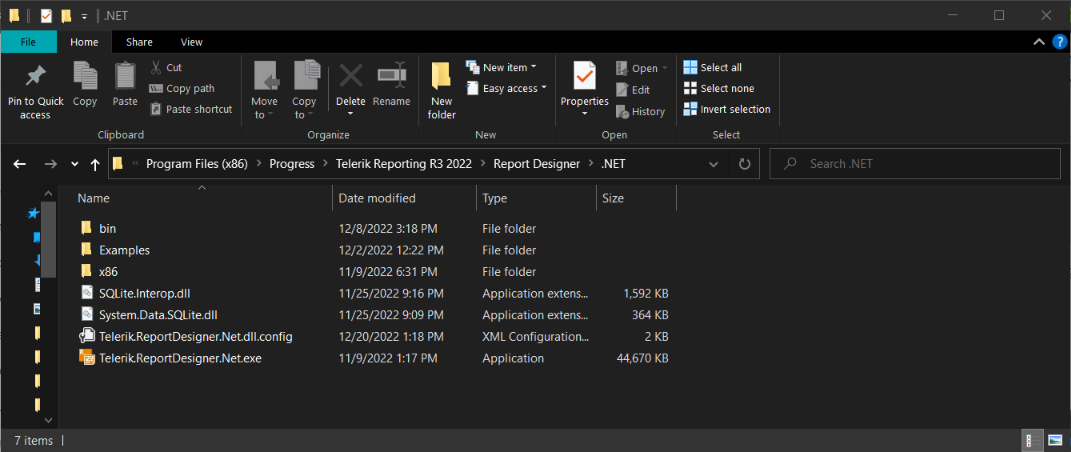Screen dimensions: 1071x452
Task: Go to Report Designer breadcrumb
Action: [x=536, y=164]
